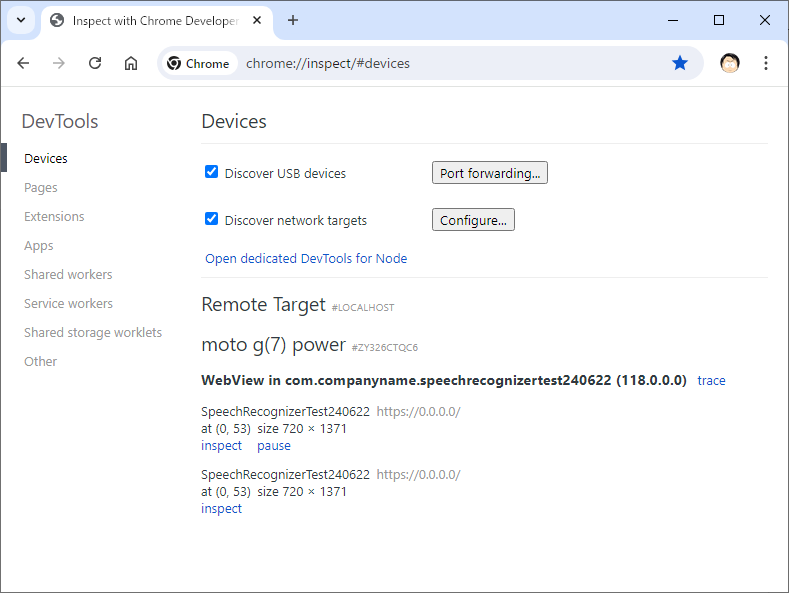
Task: Select Extensions in DevTools sidebar
Action: tap(54, 216)
